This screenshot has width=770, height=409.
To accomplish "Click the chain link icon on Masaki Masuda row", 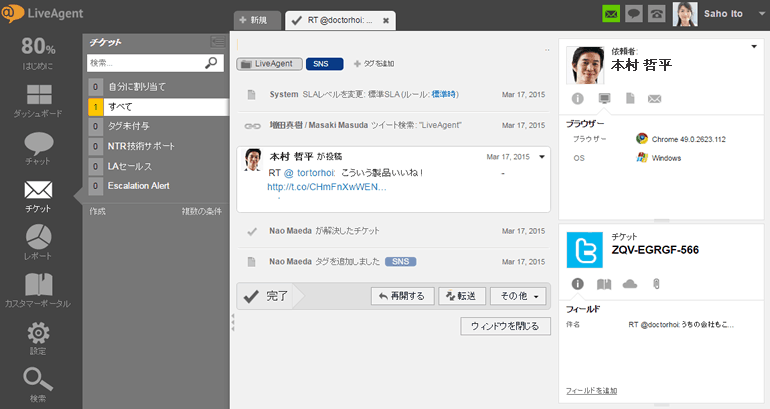I will pyautogui.click(x=252, y=126).
